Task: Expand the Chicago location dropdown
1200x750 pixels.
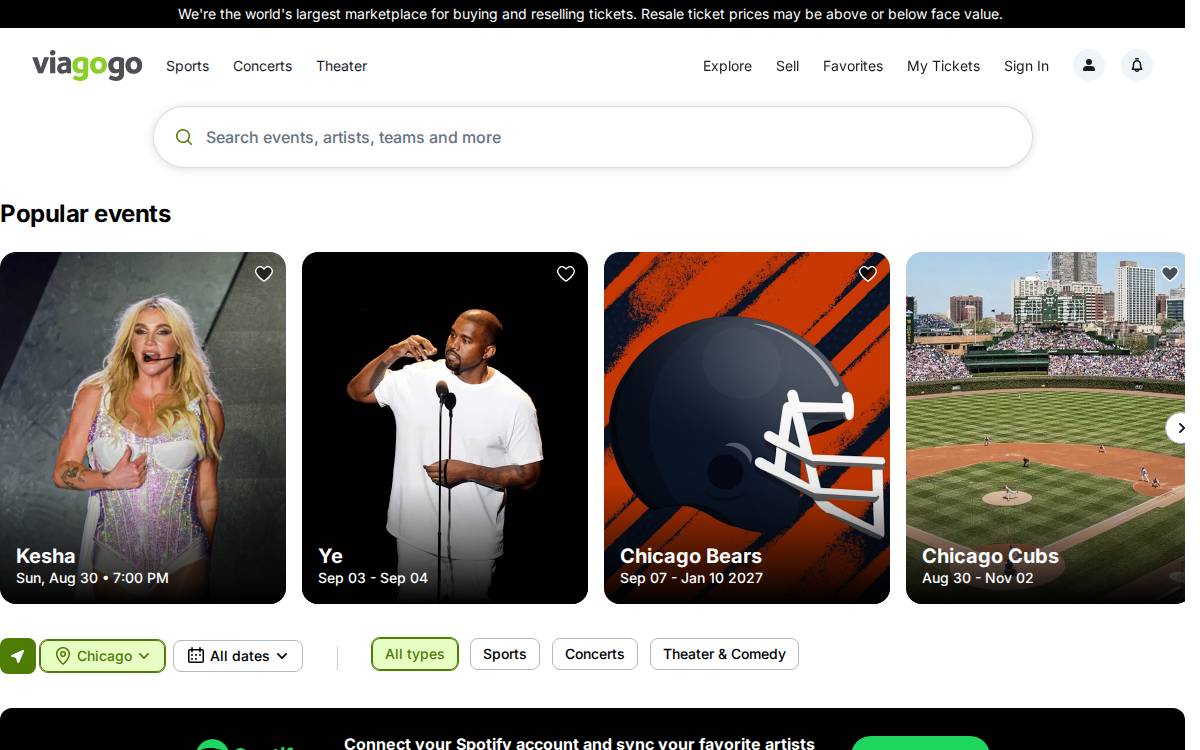Action: click(x=103, y=656)
